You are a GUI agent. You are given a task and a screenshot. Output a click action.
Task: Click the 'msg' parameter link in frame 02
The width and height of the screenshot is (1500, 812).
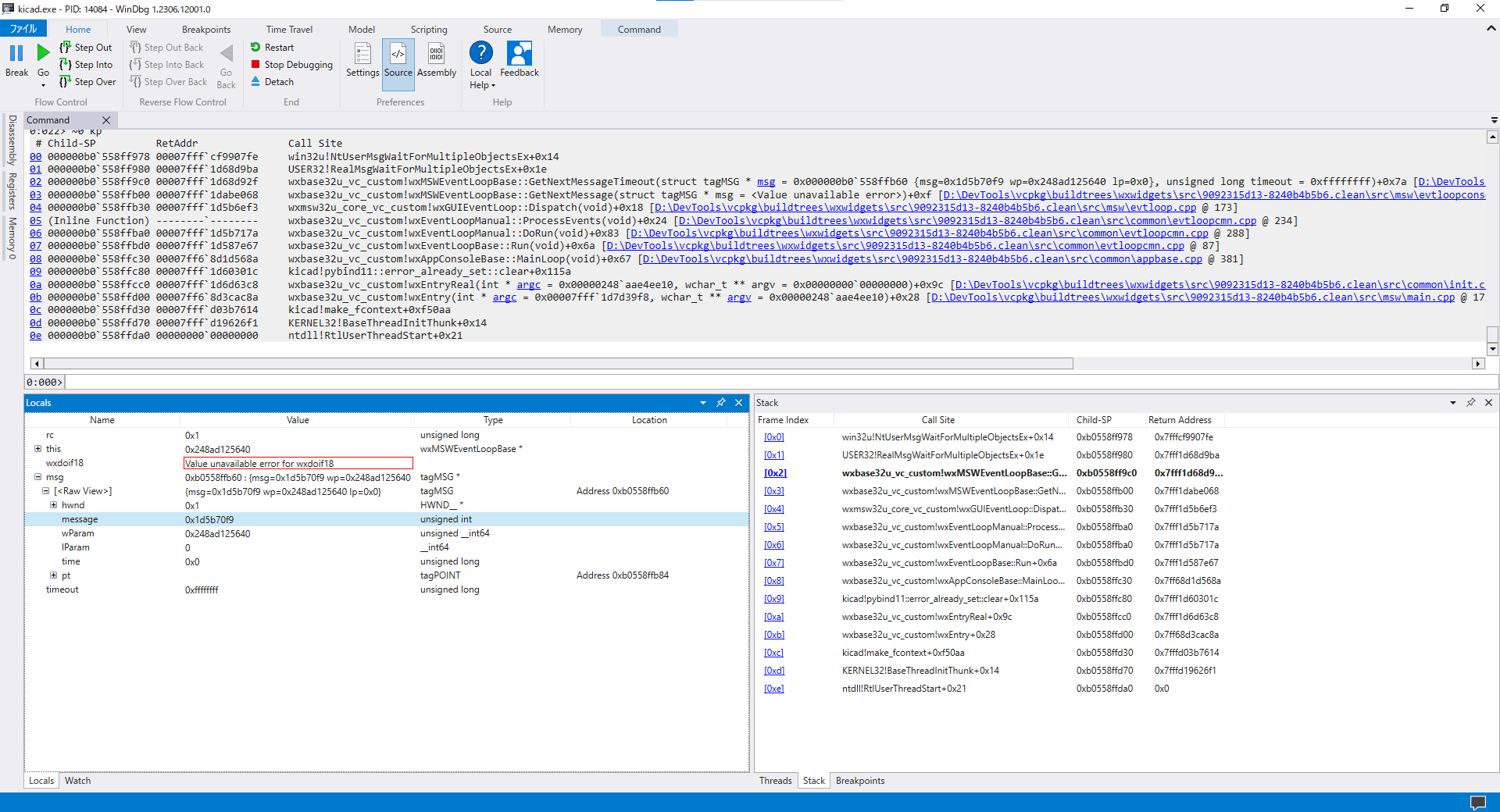coord(766,182)
